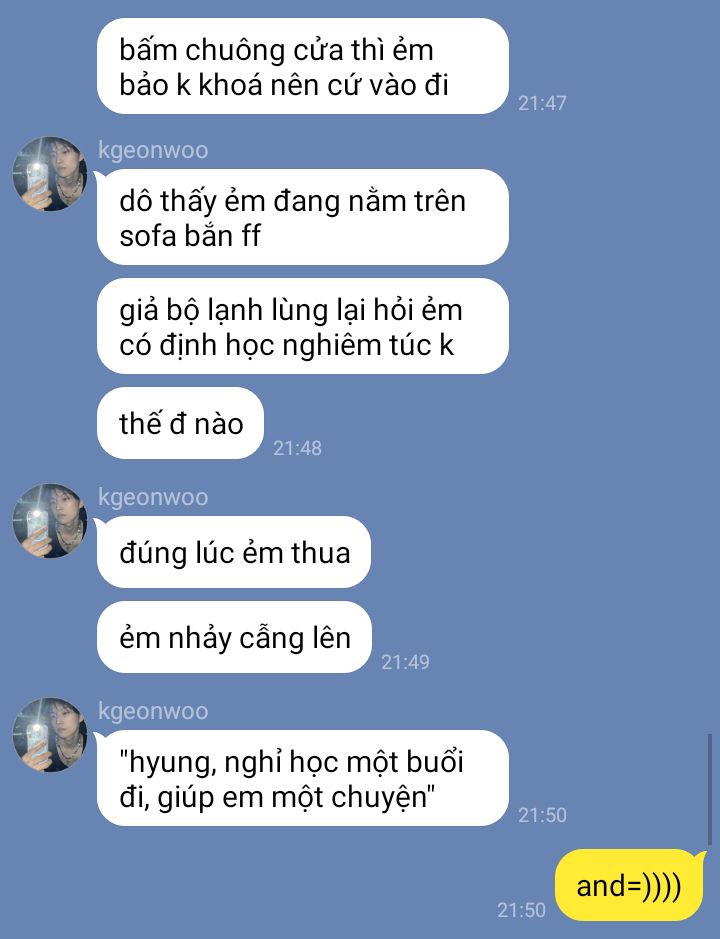The image size is (720, 939).
Task: Open kgeonwoo's avatar beside 'dô thấy ẻm' message
Action: click(x=50, y=174)
